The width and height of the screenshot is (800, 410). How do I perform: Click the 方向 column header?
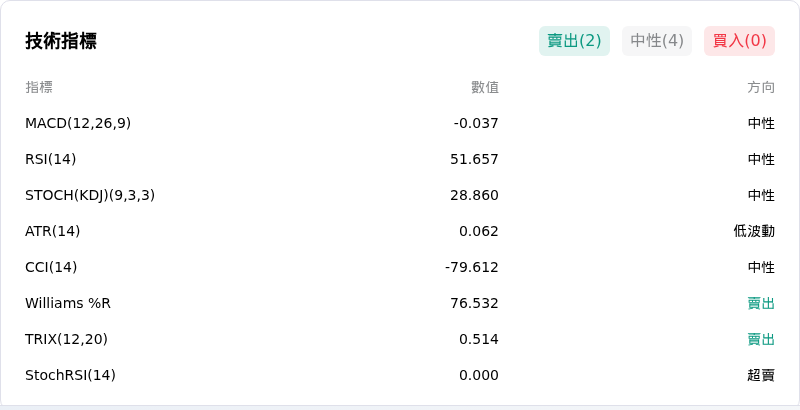click(x=761, y=87)
